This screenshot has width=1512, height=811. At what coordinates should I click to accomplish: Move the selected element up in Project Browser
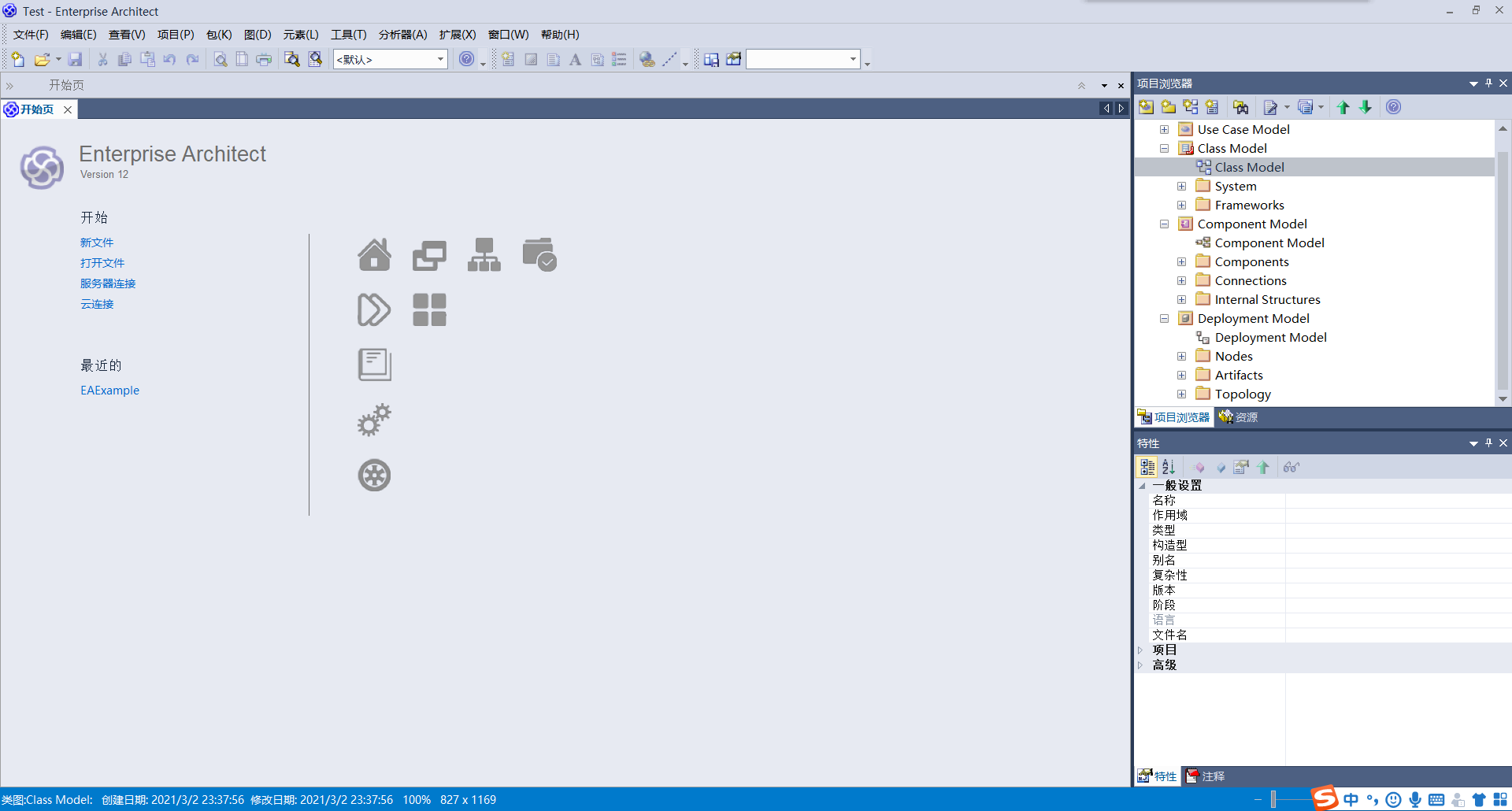pyautogui.click(x=1343, y=108)
